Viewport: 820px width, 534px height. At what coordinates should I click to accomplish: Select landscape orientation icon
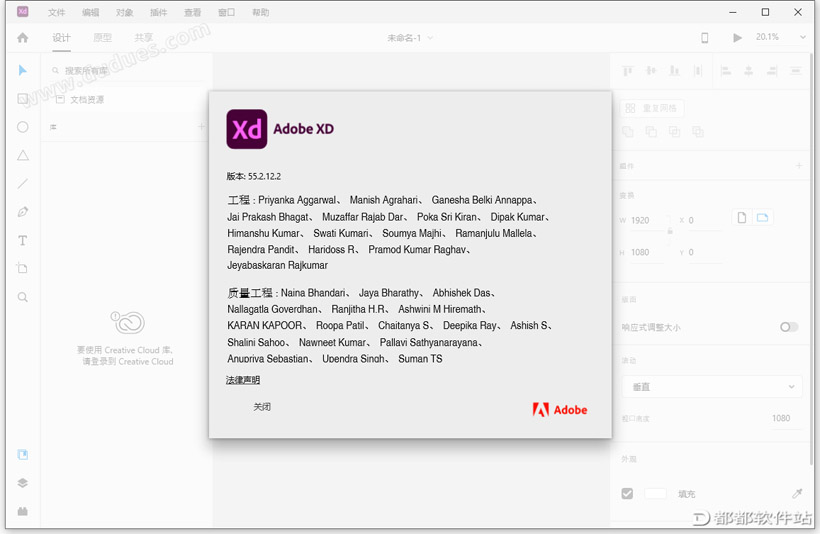point(762,218)
